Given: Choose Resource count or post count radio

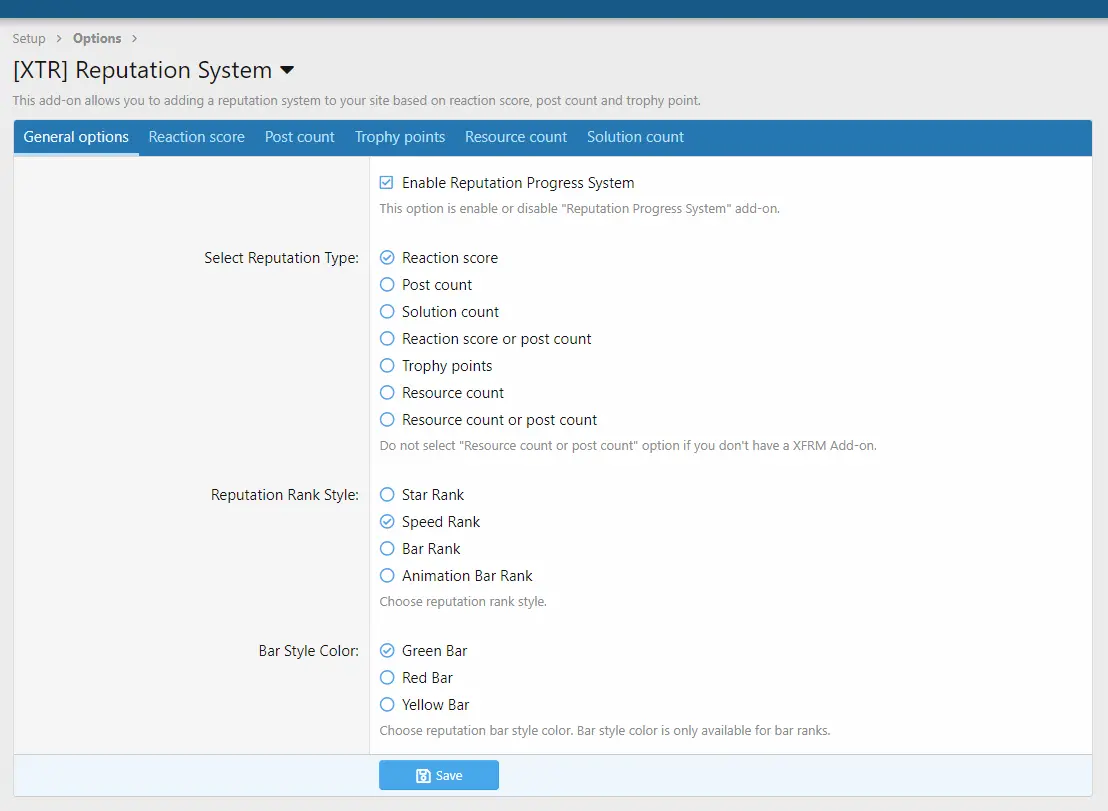Looking at the screenshot, I should click(387, 420).
